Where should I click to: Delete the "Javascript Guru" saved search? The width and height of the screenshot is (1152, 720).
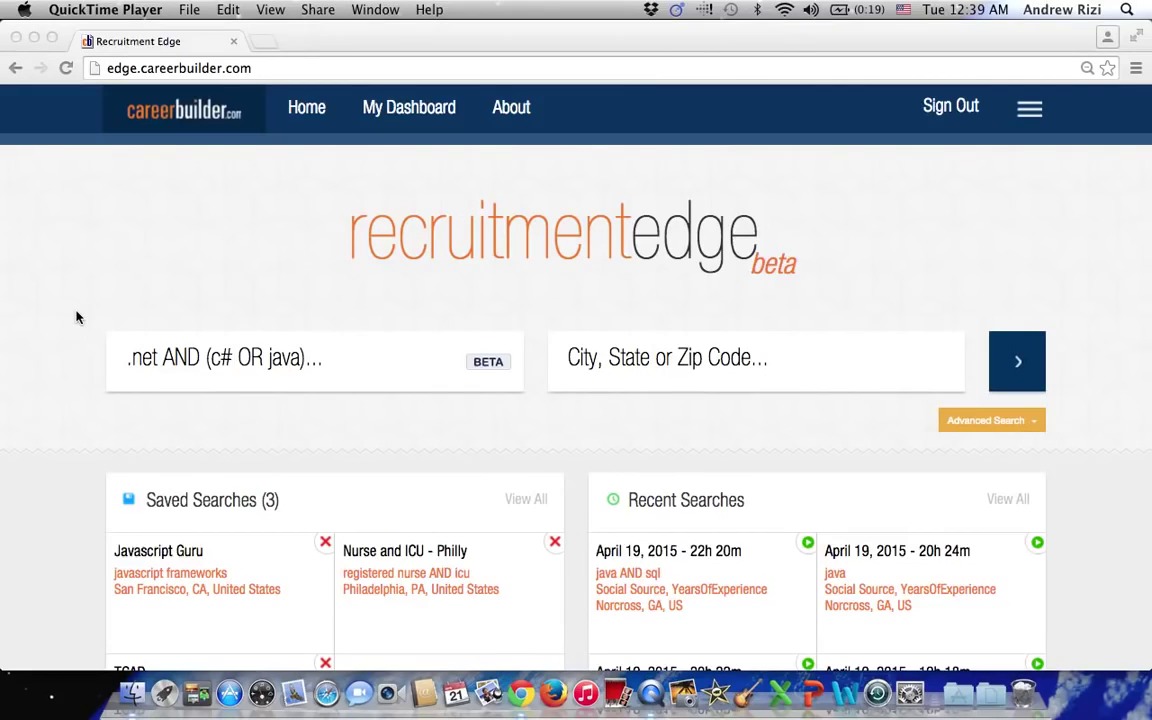325,541
